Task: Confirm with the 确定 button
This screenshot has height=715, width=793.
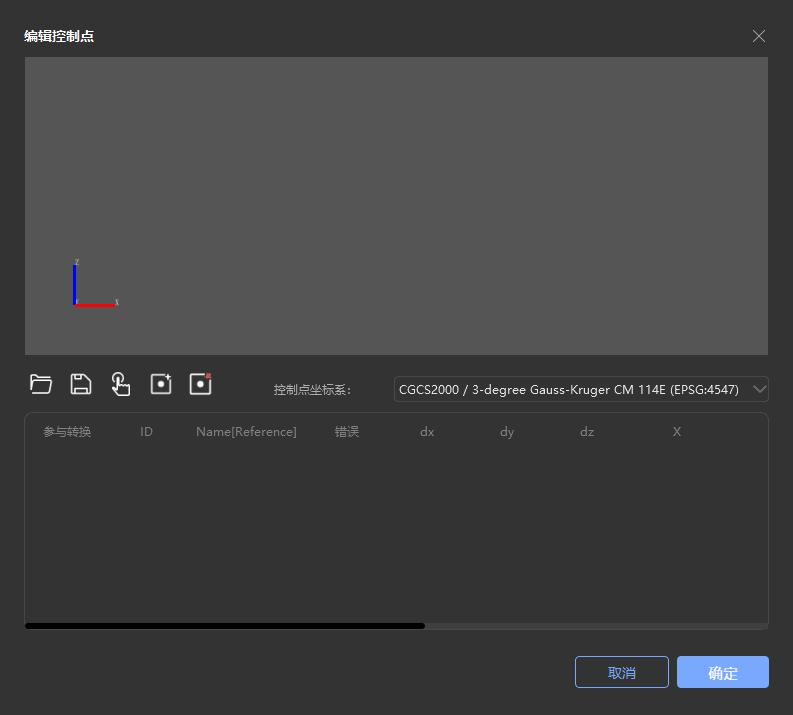Action: tap(723, 672)
